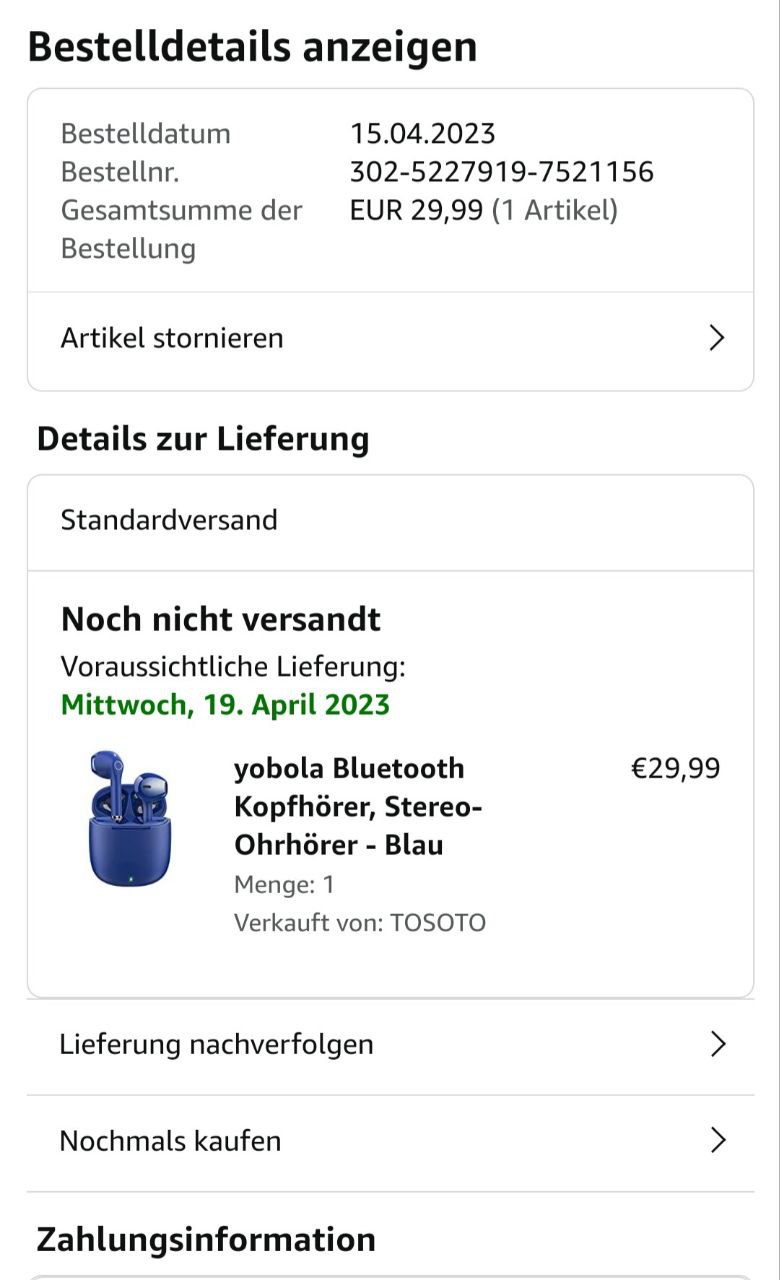Screen dimensions: 780x1280
Task: Tap the order total EUR 29,99 (1 Artikel)
Action: tap(484, 211)
